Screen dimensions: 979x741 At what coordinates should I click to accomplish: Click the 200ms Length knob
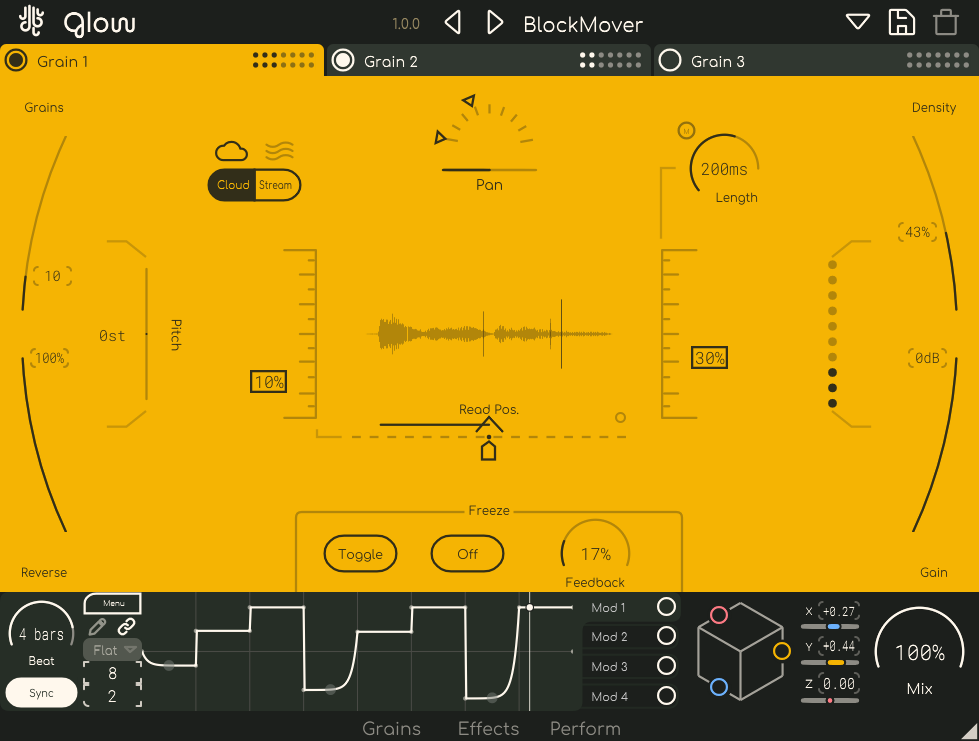pos(724,169)
